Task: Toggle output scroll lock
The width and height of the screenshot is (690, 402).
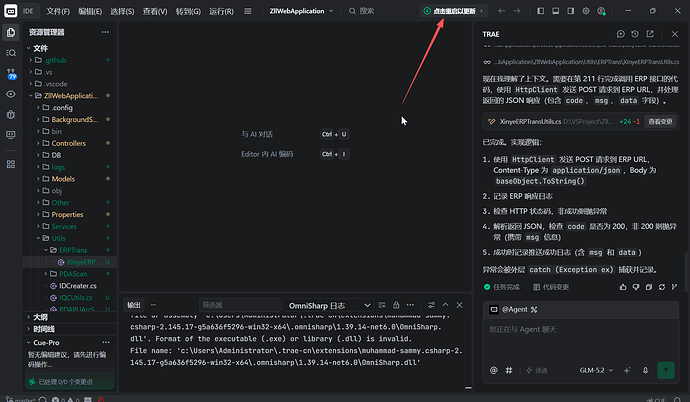Action: pyautogui.click(x=396, y=305)
